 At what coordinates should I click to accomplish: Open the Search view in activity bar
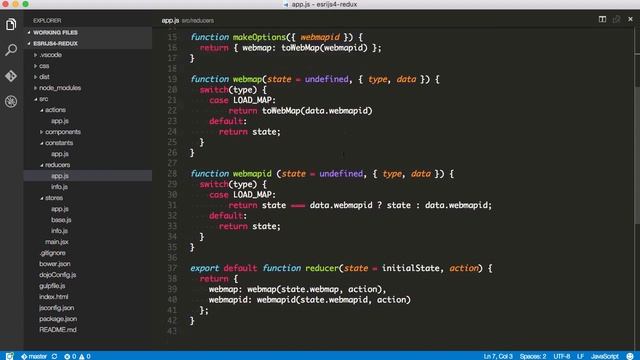point(11,50)
